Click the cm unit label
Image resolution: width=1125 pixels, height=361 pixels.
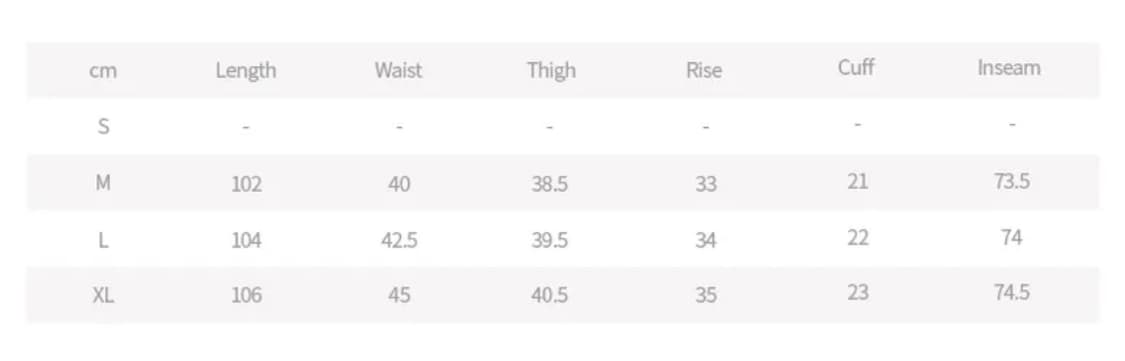[x=103, y=71]
